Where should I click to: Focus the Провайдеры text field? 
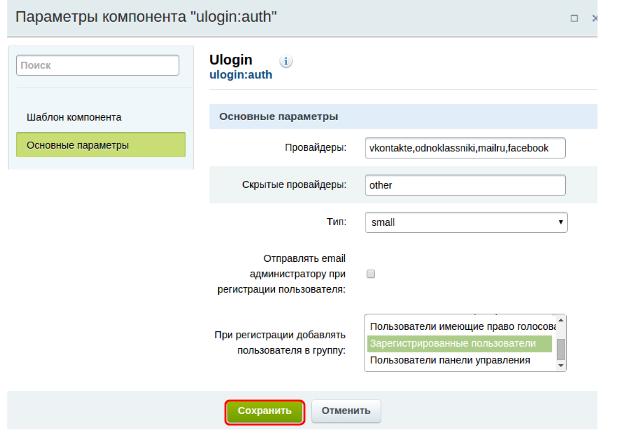465,148
